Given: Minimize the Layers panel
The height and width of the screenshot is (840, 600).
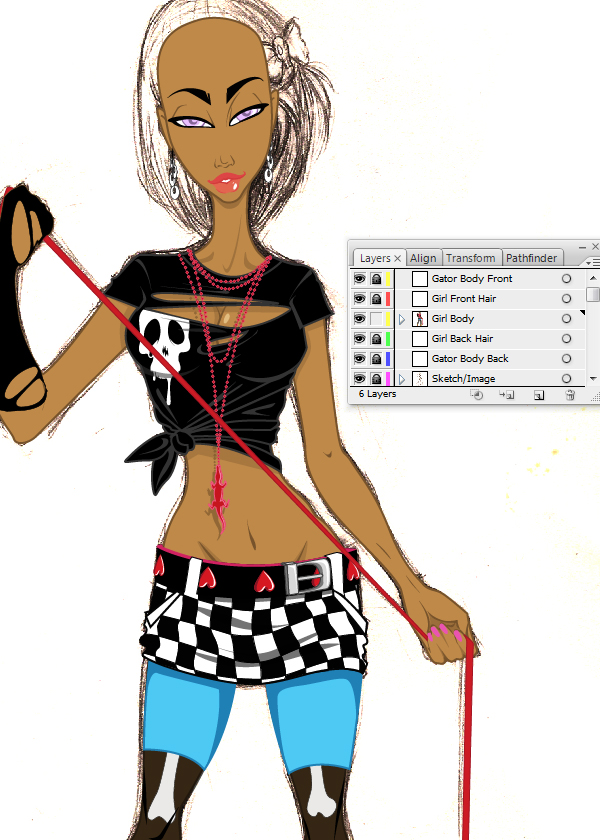Looking at the screenshot, I should tap(582, 247).
